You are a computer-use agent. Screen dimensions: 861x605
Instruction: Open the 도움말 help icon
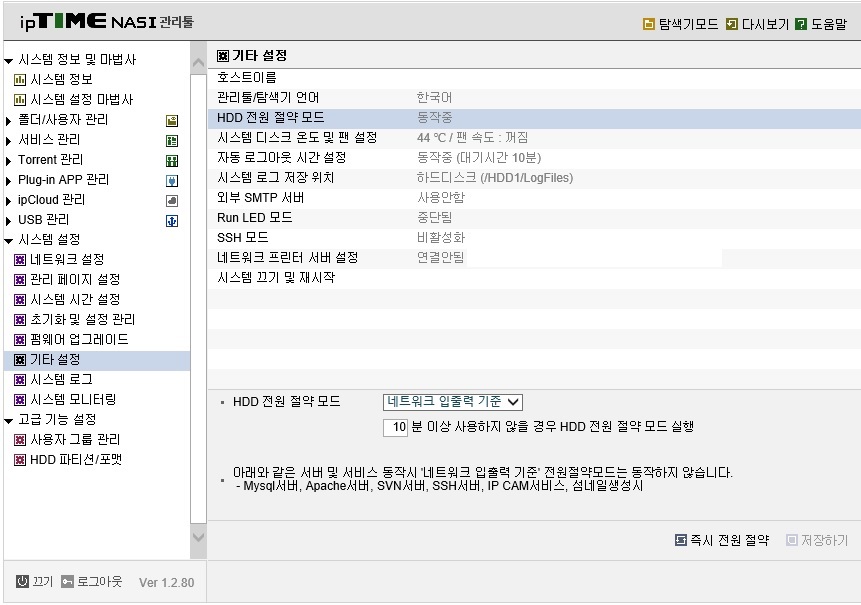pyautogui.click(x=801, y=24)
